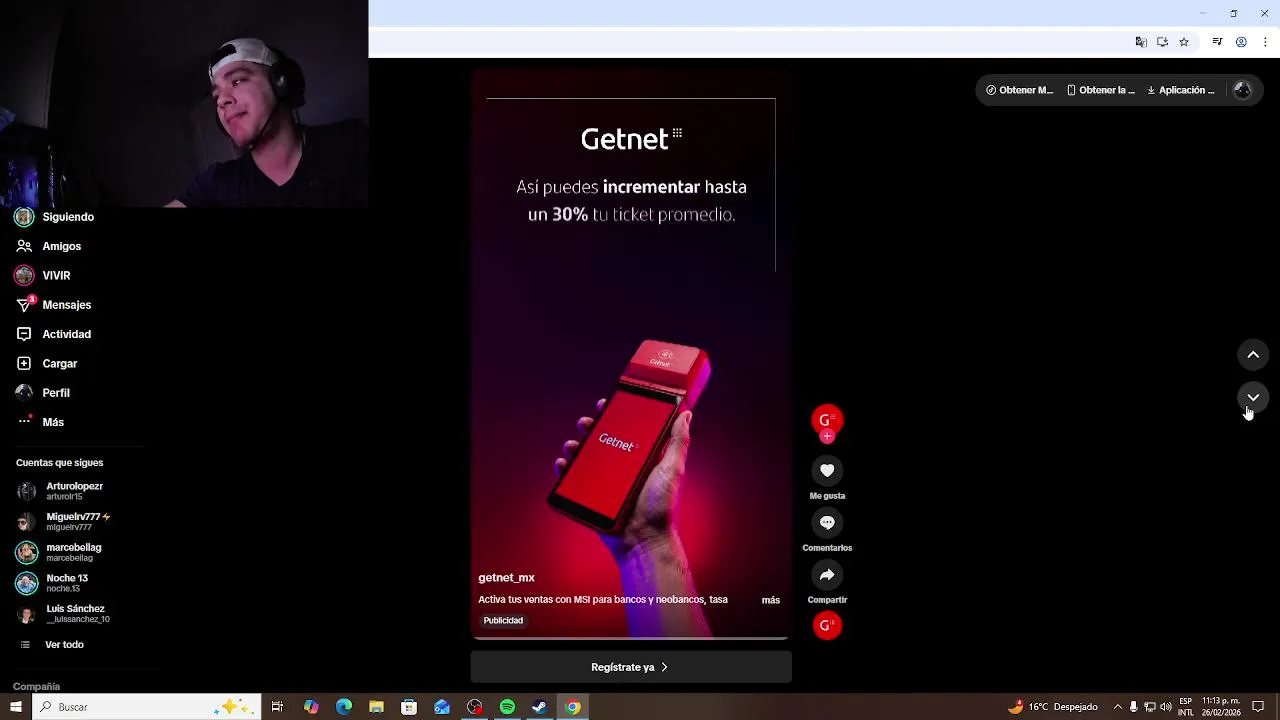Screen dimensions: 1280x720
Task: Open the getnet_mx username link
Action: click(x=506, y=577)
